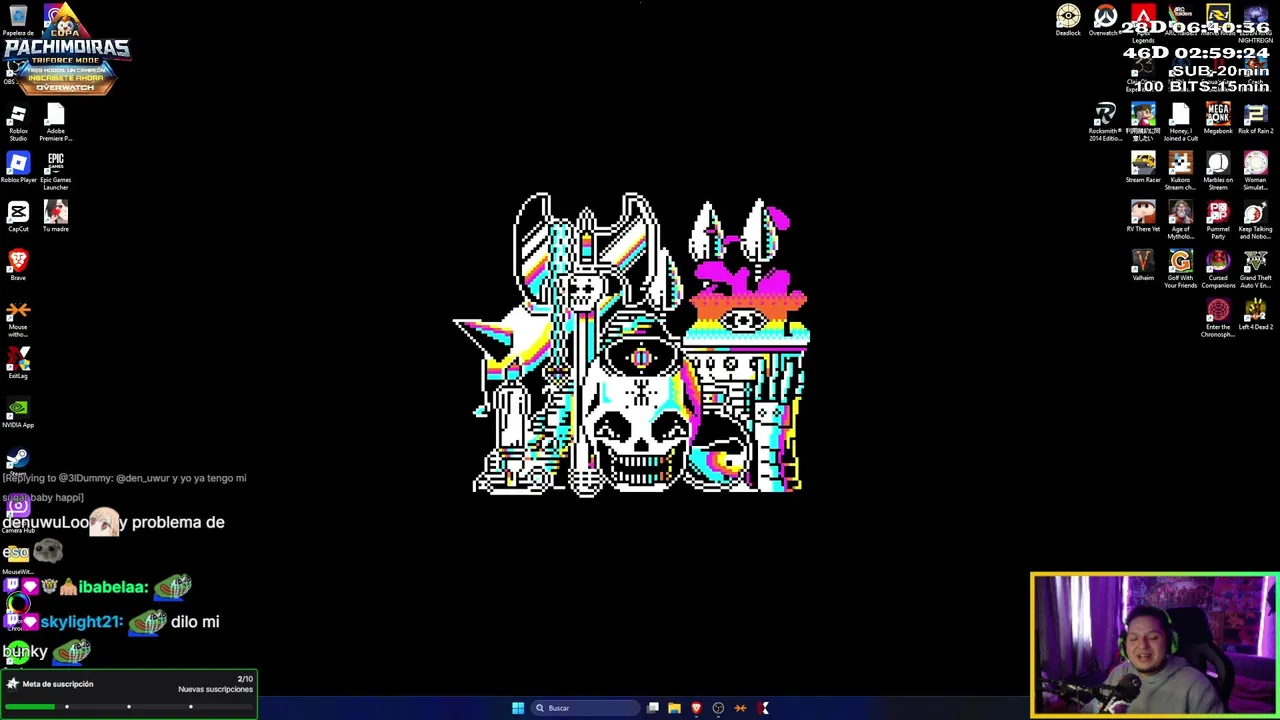1280x720 pixels.
Task: Open the RV There Yet shortcut
Action: click(x=1143, y=216)
